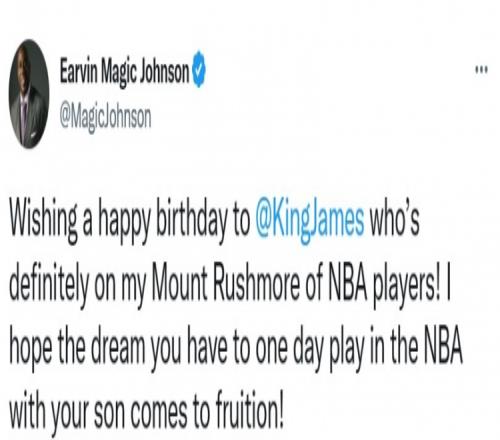Viewport: 500px width, 440px height.
Task: Click the word "Wishing" in the tweet
Action: pos(44,220)
